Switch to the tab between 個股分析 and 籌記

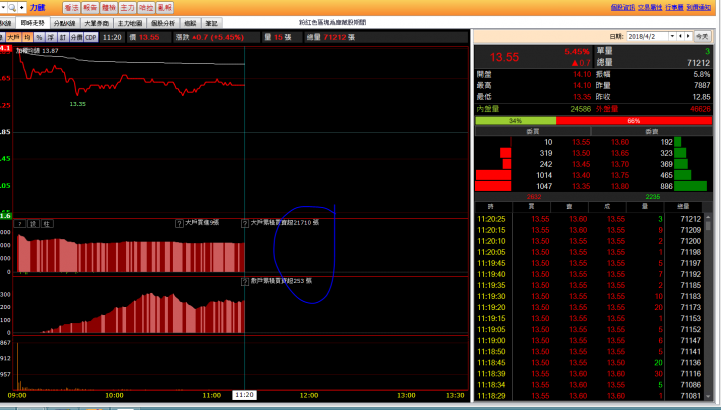190,23
